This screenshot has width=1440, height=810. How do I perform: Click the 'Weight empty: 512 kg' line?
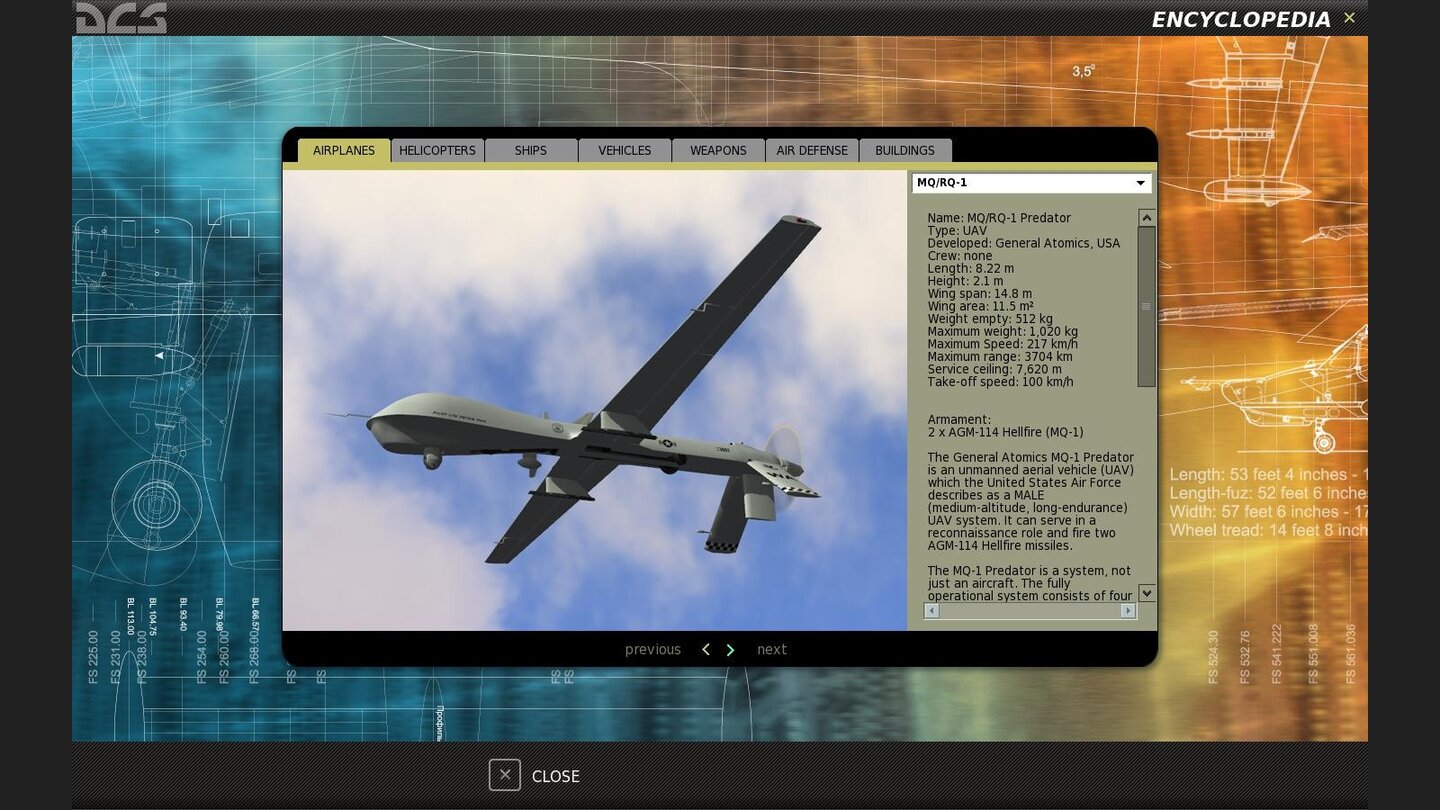[990, 319]
